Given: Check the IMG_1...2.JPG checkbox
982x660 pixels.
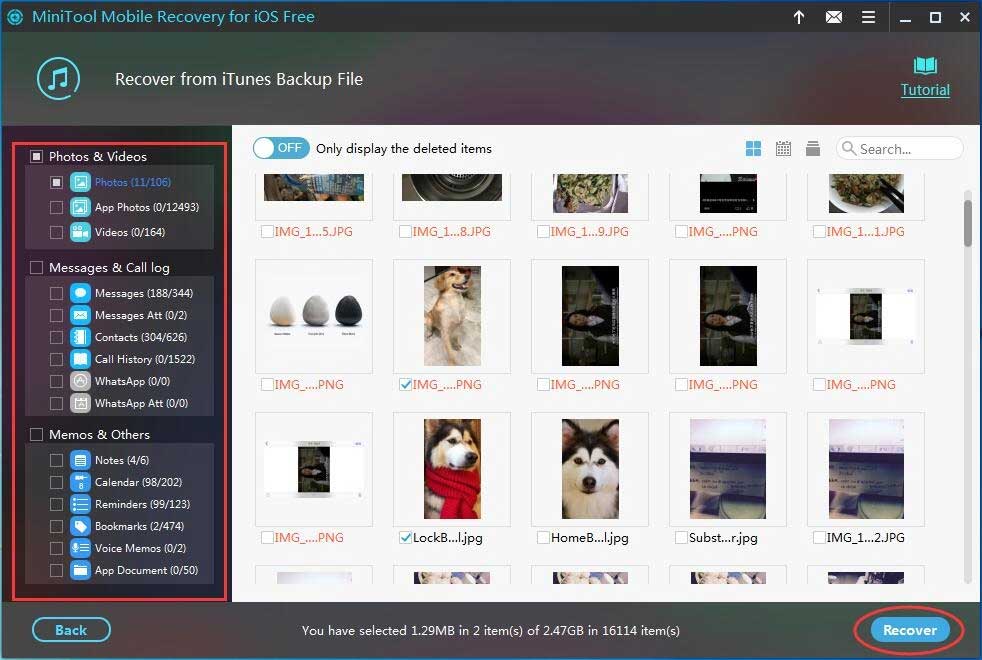Looking at the screenshot, I should pyautogui.click(x=819, y=537).
